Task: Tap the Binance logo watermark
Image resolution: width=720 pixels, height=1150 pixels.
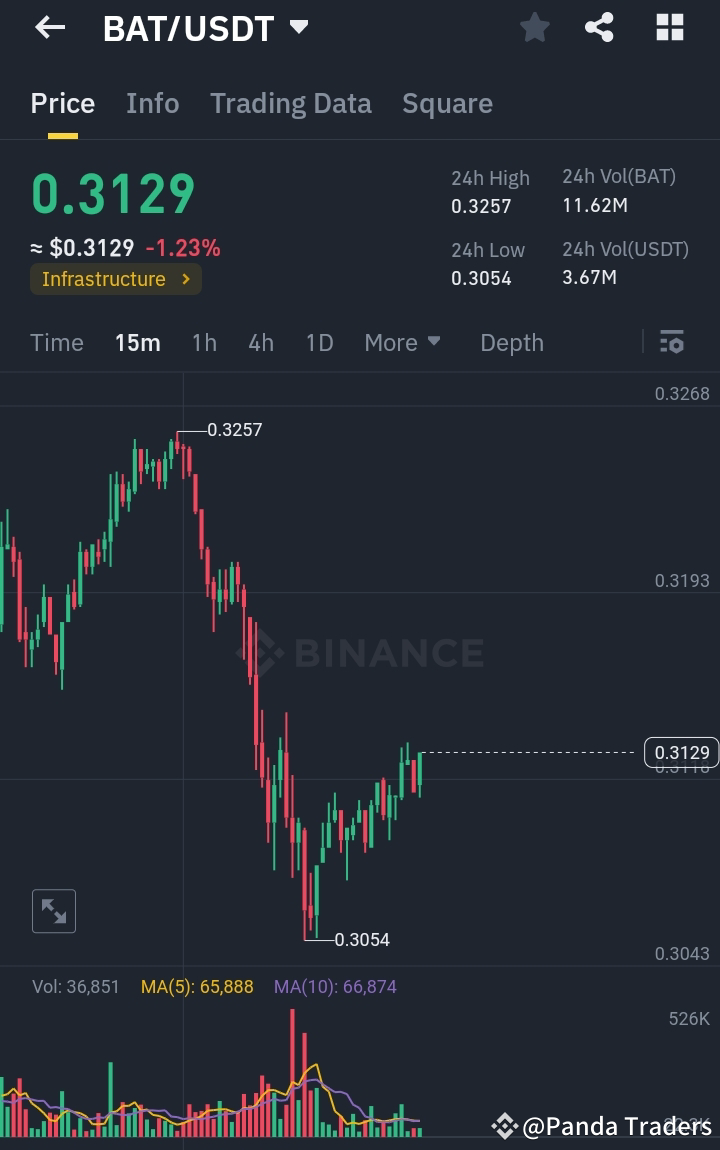Action: tap(380, 652)
